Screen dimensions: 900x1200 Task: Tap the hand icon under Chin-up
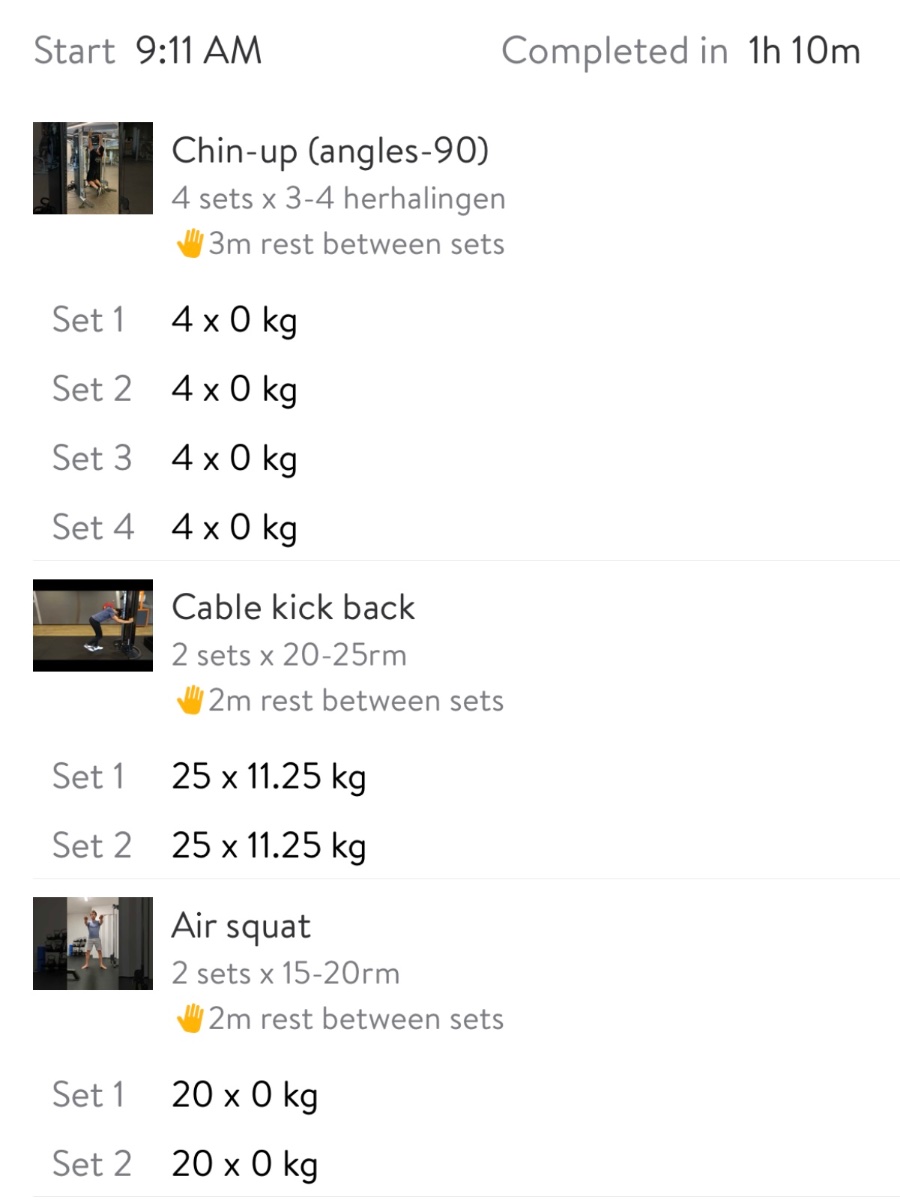[189, 244]
